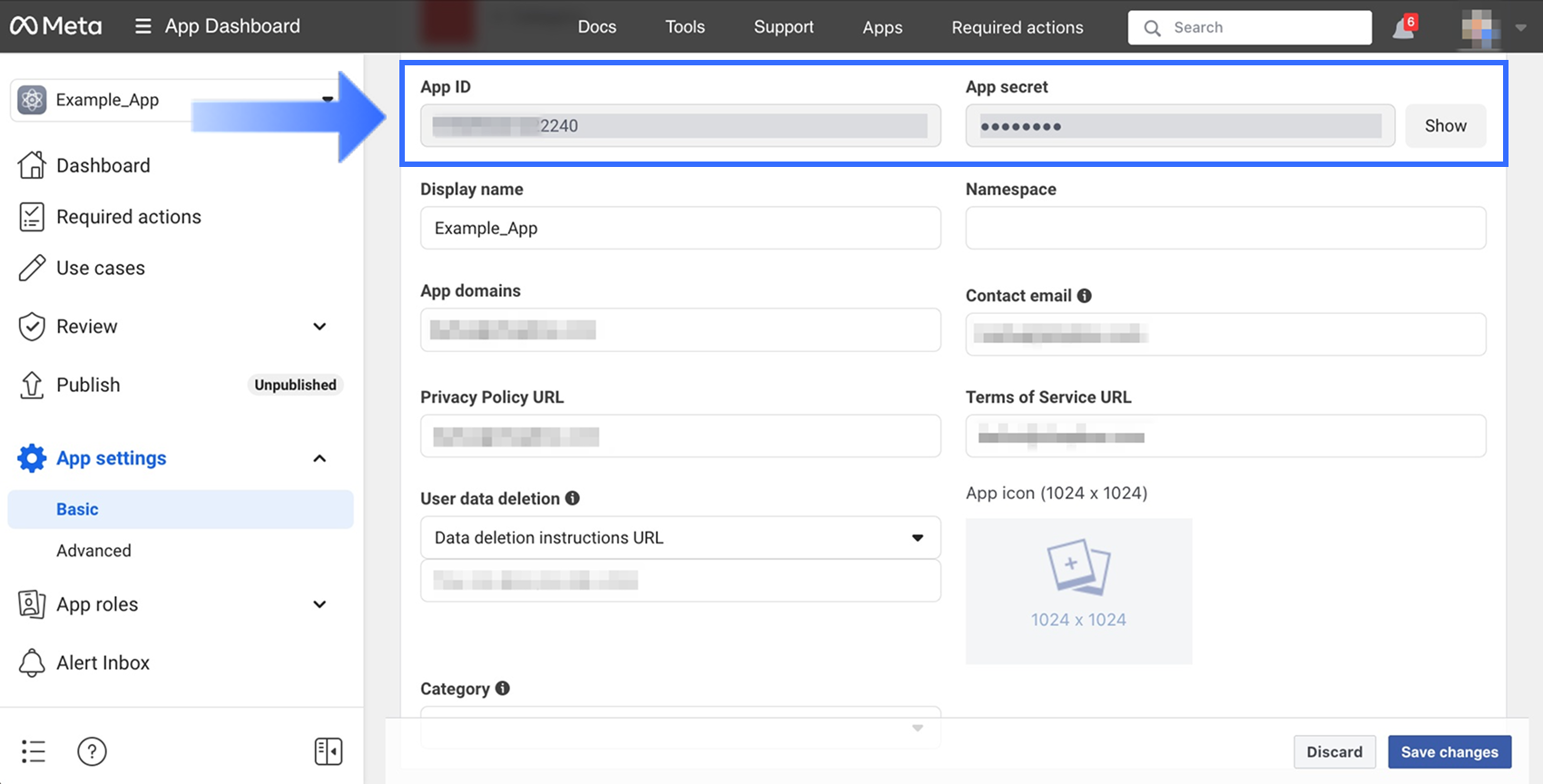This screenshot has width=1543, height=784.
Task: Click the Save changes button
Action: click(x=1449, y=752)
